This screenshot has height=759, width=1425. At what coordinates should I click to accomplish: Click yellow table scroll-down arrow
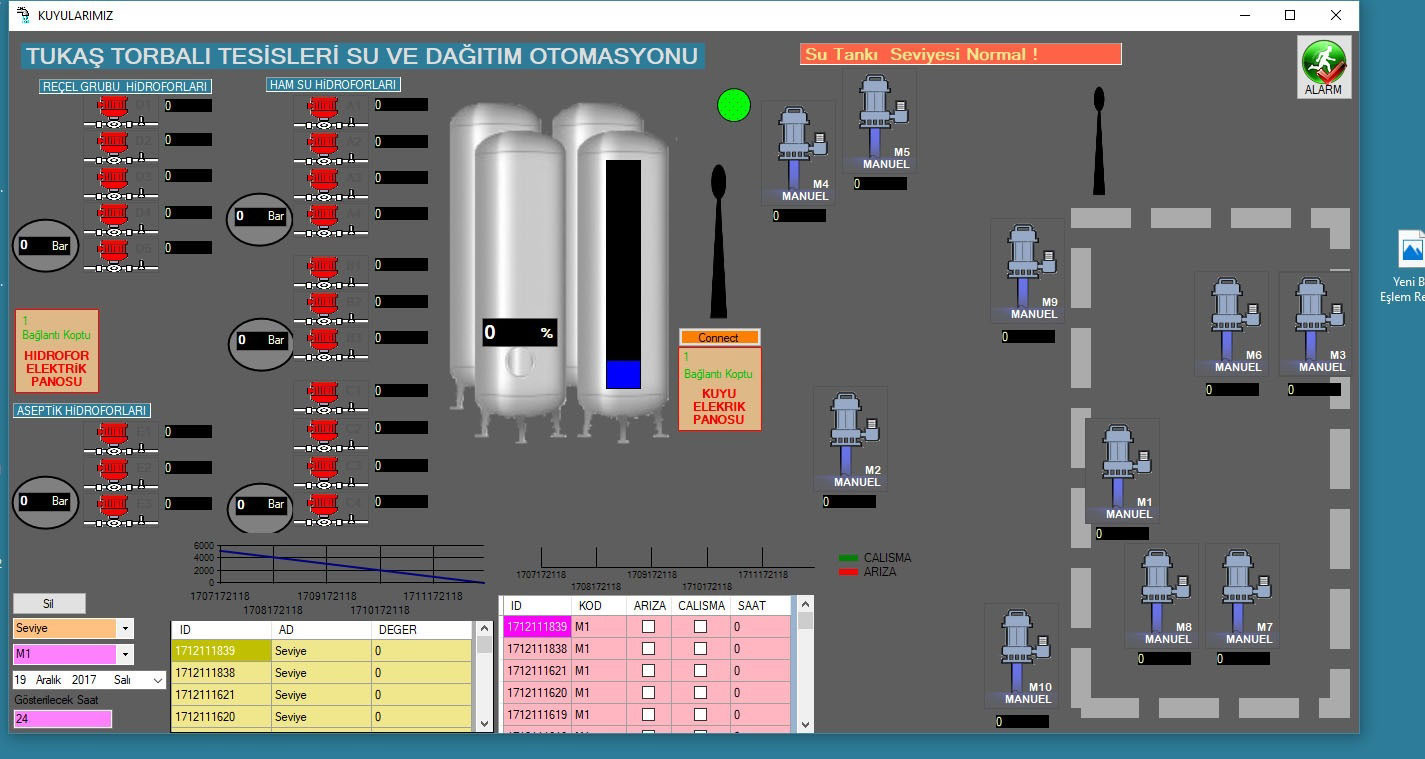pos(484,724)
